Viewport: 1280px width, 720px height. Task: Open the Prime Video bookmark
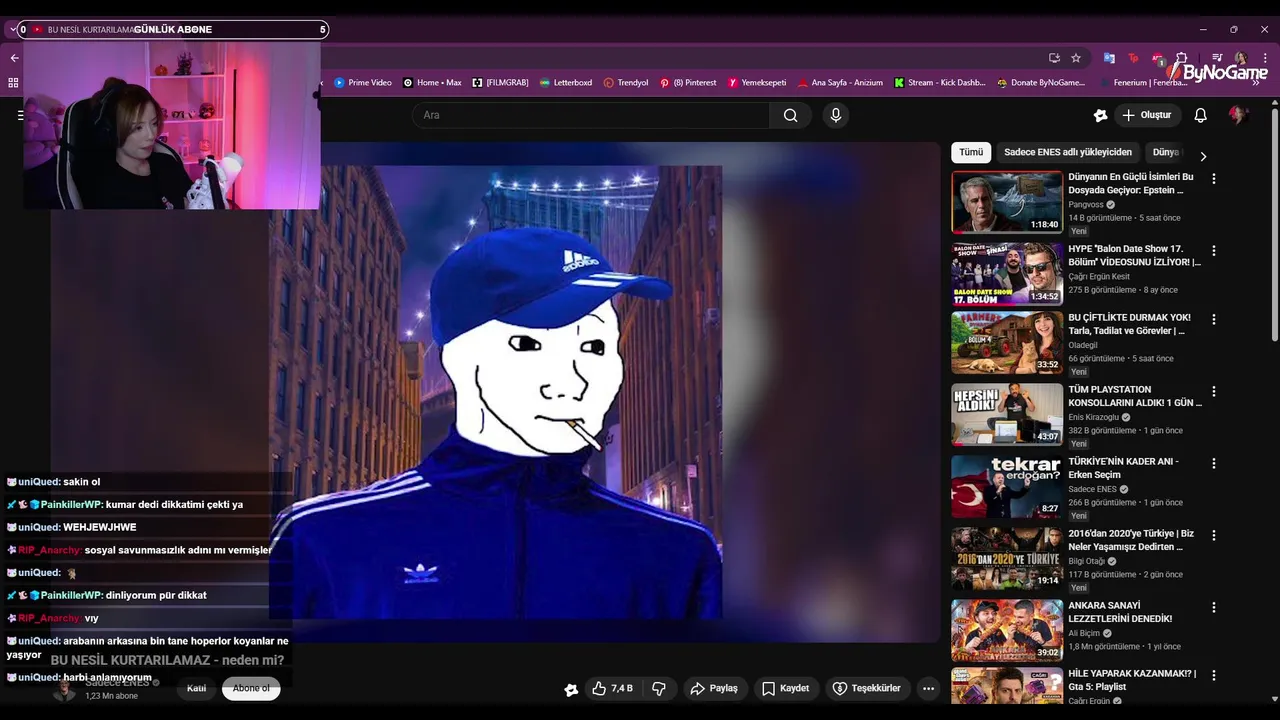click(363, 83)
